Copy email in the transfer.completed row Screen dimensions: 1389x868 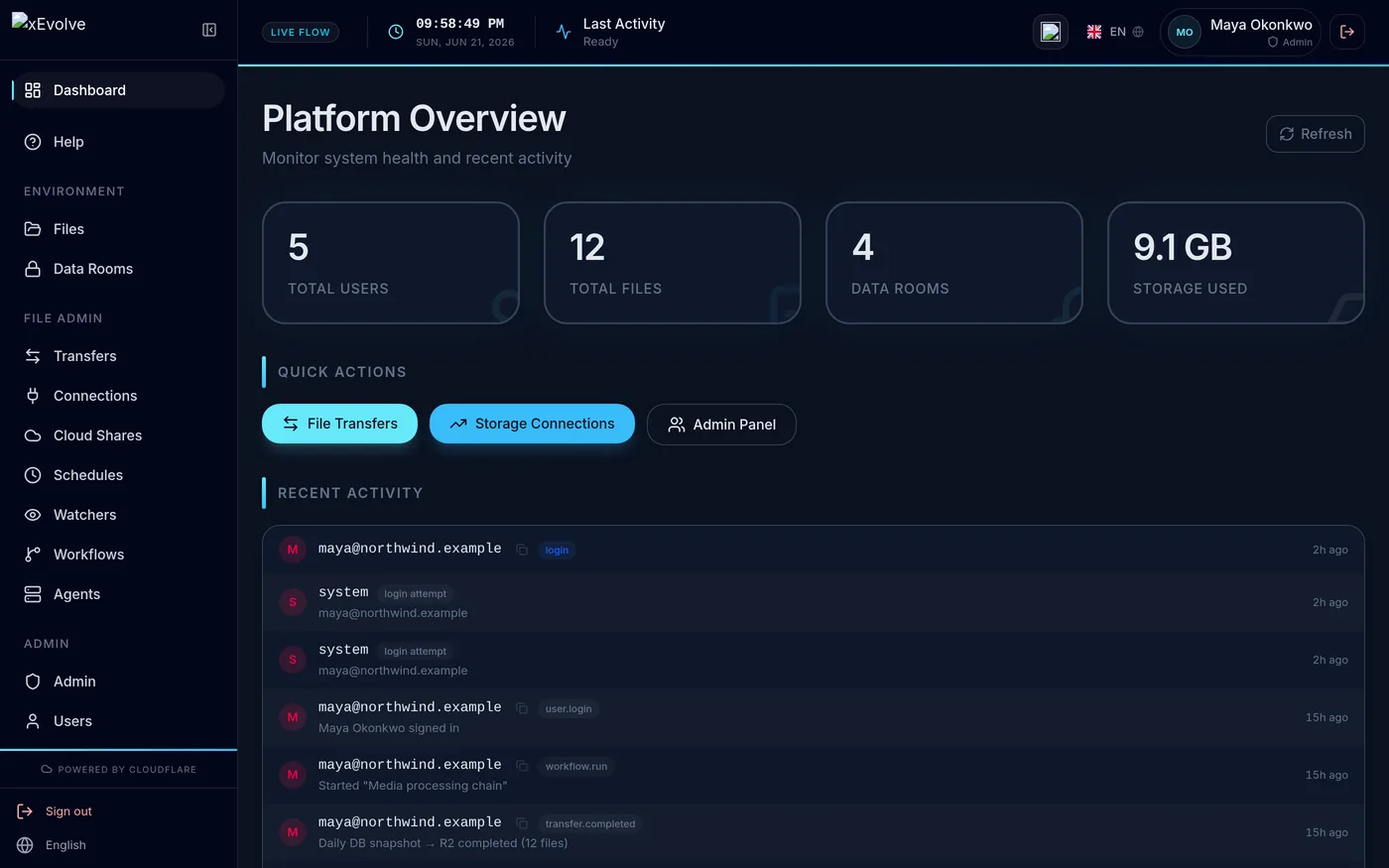click(x=522, y=823)
